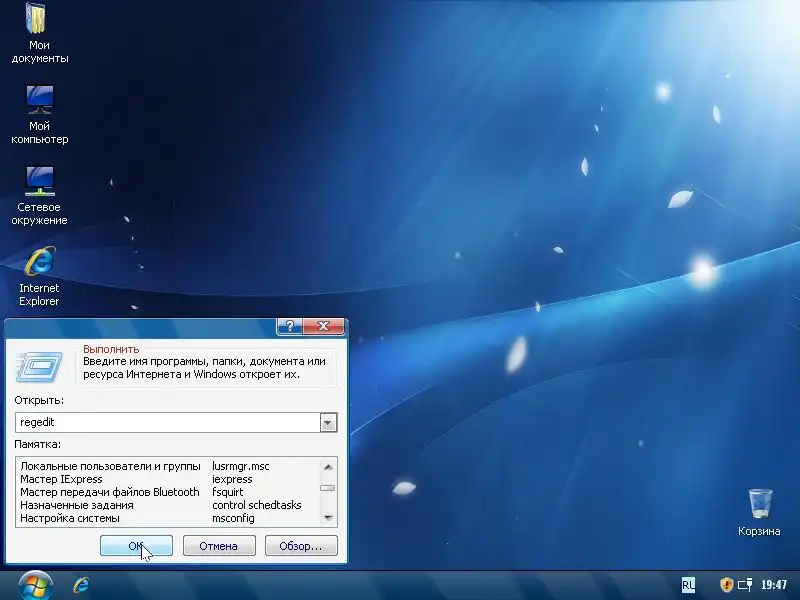Click the Памятка list scrollbar thumb
The image size is (800, 600).
coord(328,488)
